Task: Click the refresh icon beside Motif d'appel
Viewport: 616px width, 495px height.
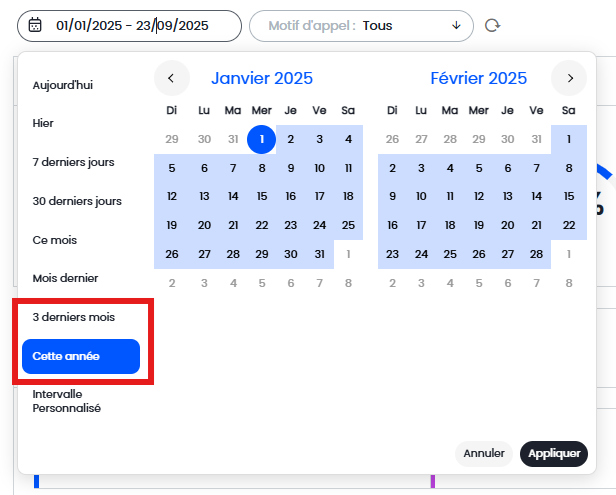Action: [492, 25]
